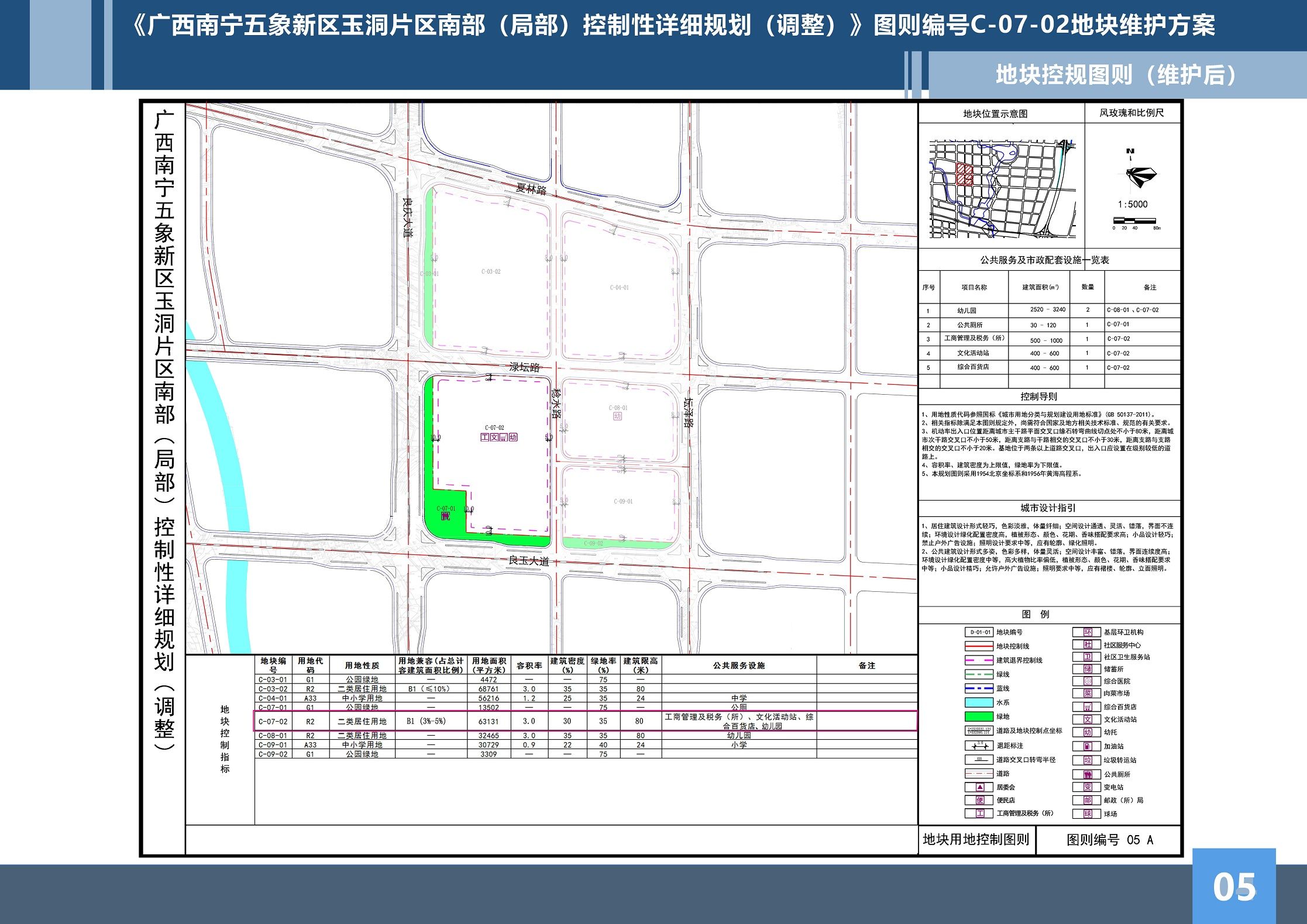
Task: Select the 社区卫生服务站 legend icon
Action: (x=1087, y=657)
